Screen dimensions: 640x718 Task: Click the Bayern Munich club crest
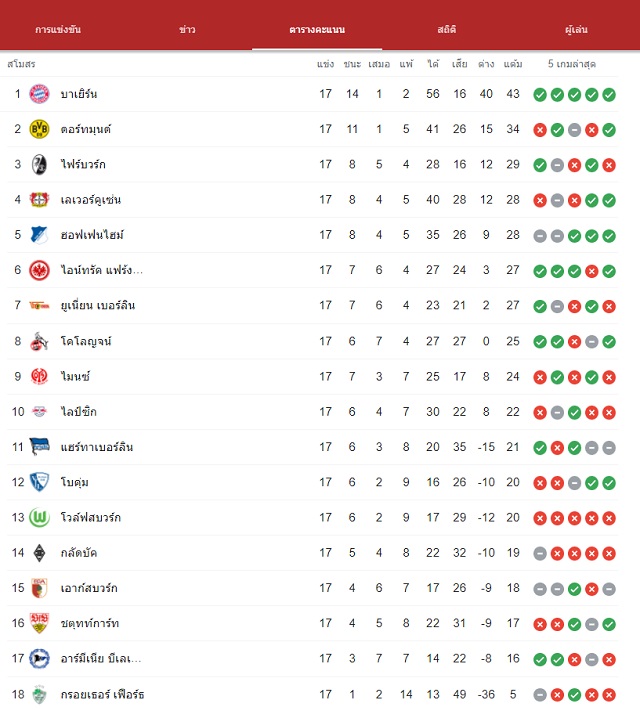pyautogui.click(x=39, y=94)
